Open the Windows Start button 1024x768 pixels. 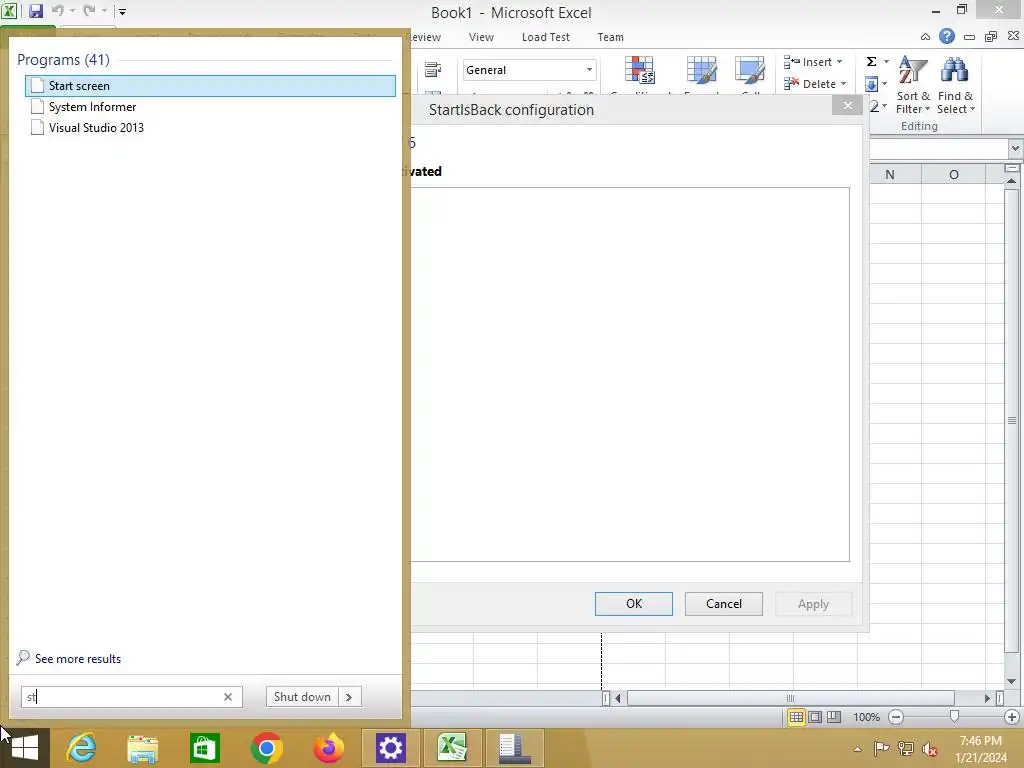coord(25,748)
